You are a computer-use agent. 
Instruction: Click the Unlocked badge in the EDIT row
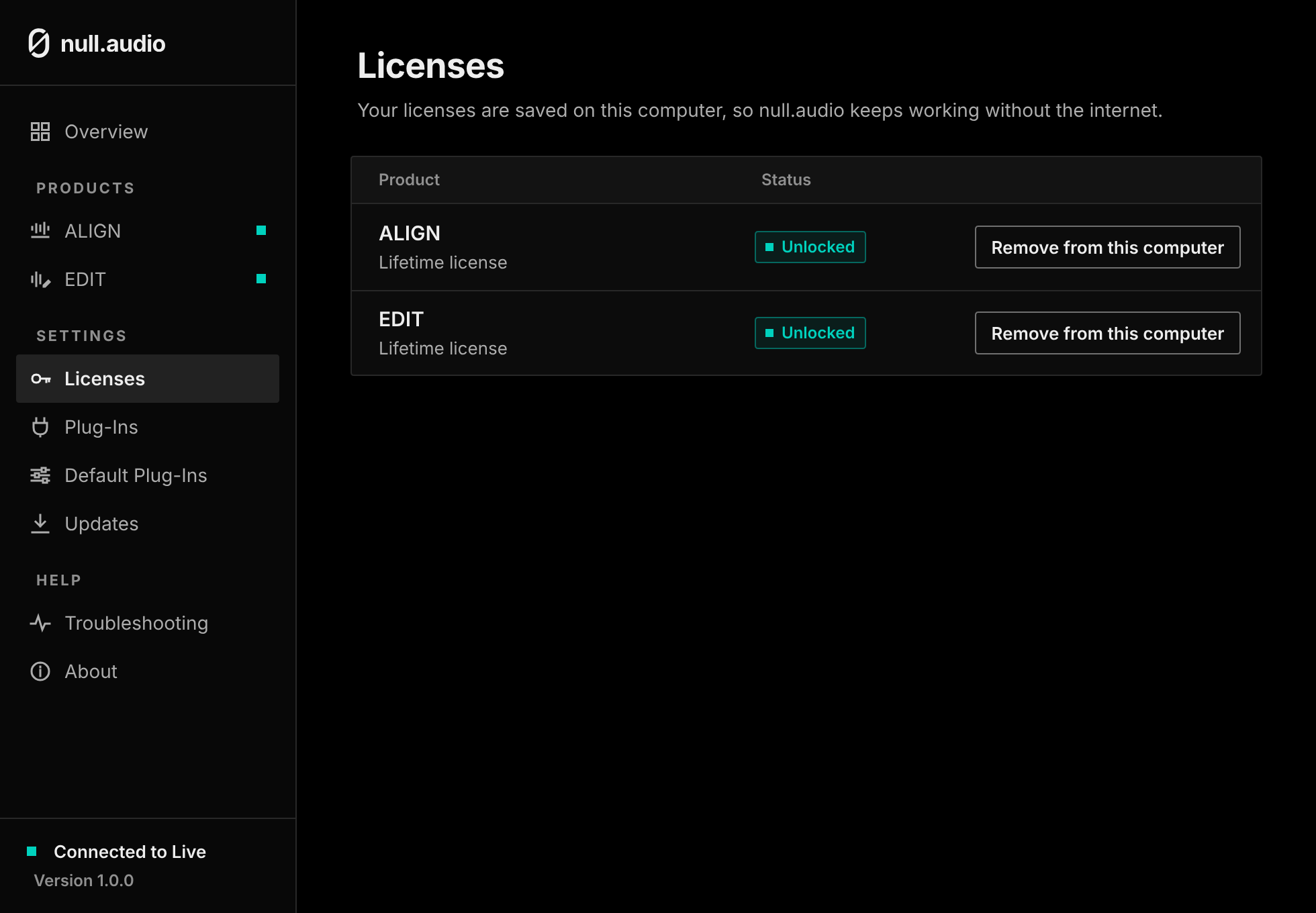click(x=810, y=333)
